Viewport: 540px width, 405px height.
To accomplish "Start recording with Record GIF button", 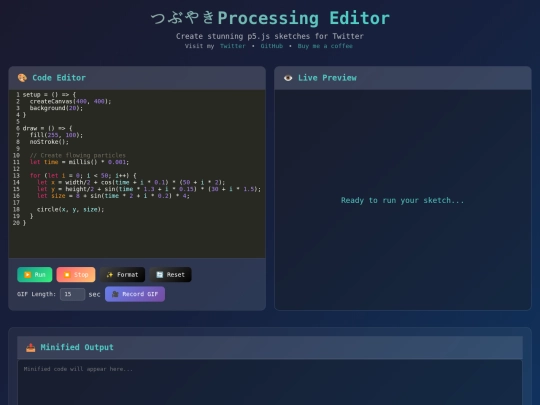I will click(135, 294).
